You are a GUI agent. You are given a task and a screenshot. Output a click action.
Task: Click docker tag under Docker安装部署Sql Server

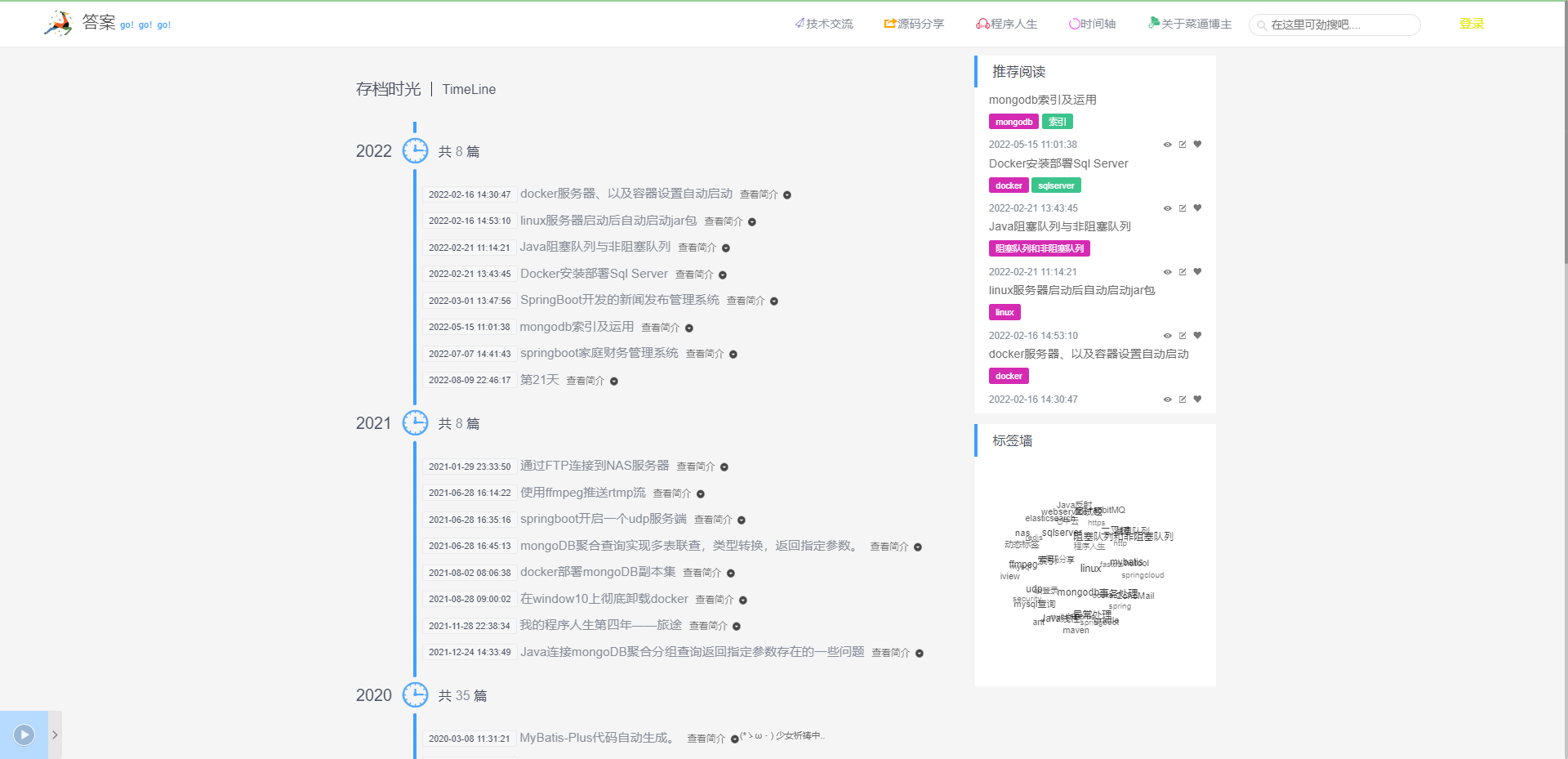[x=1009, y=185]
